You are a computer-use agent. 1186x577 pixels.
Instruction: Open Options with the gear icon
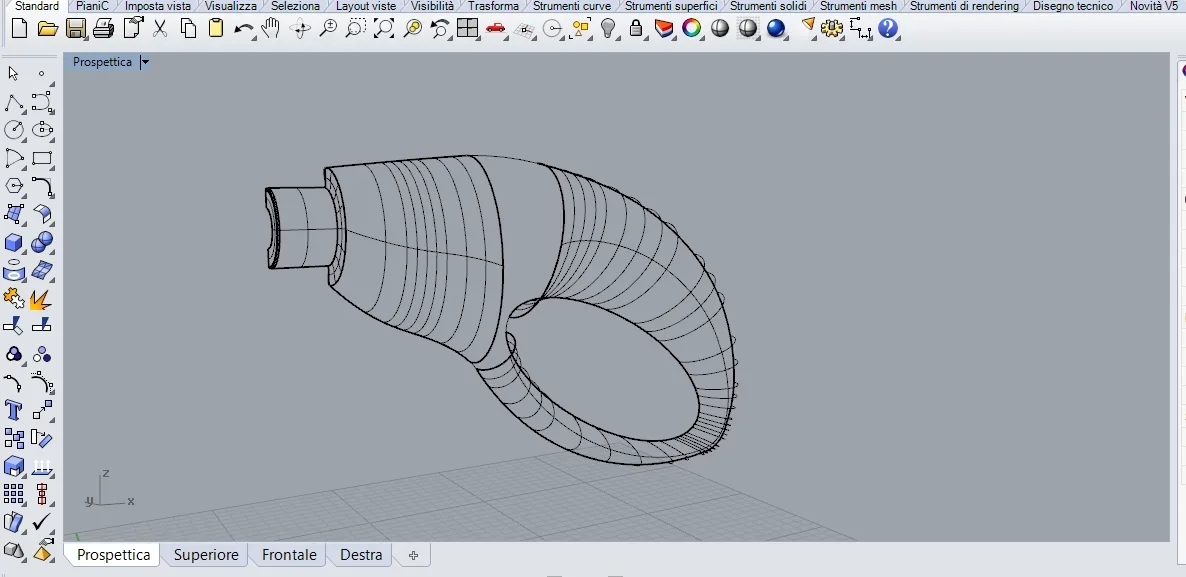coord(832,29)
